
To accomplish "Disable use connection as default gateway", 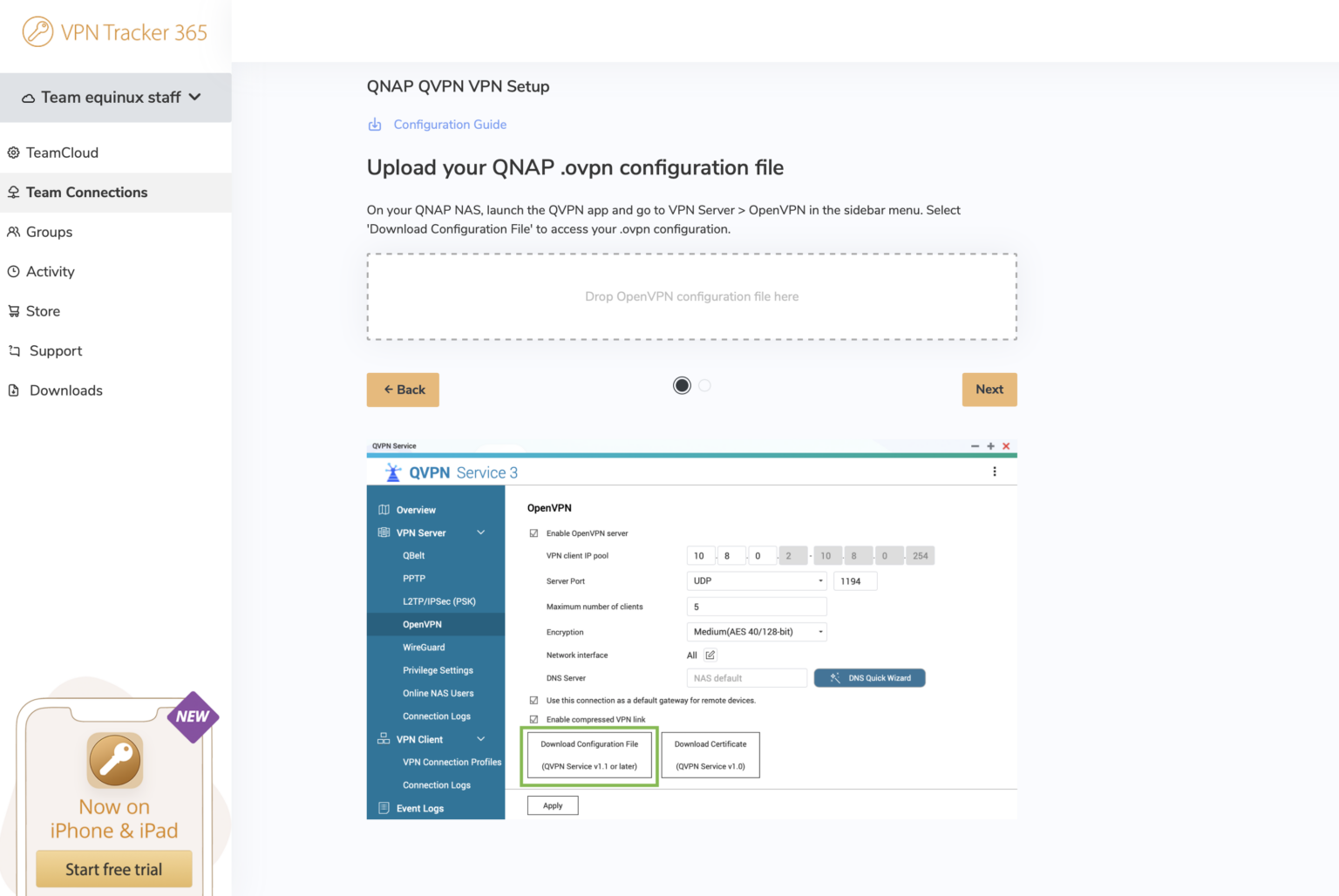I will (533, 700).
